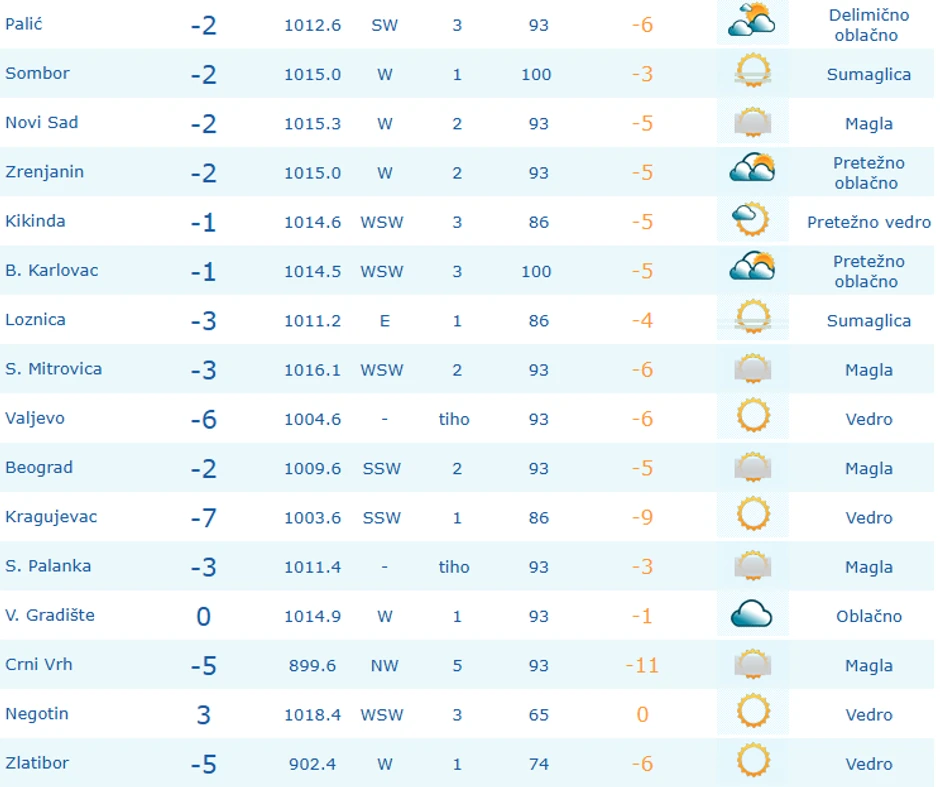Open the Palić station name
The image size is (940, 787).
pos(23,24)
